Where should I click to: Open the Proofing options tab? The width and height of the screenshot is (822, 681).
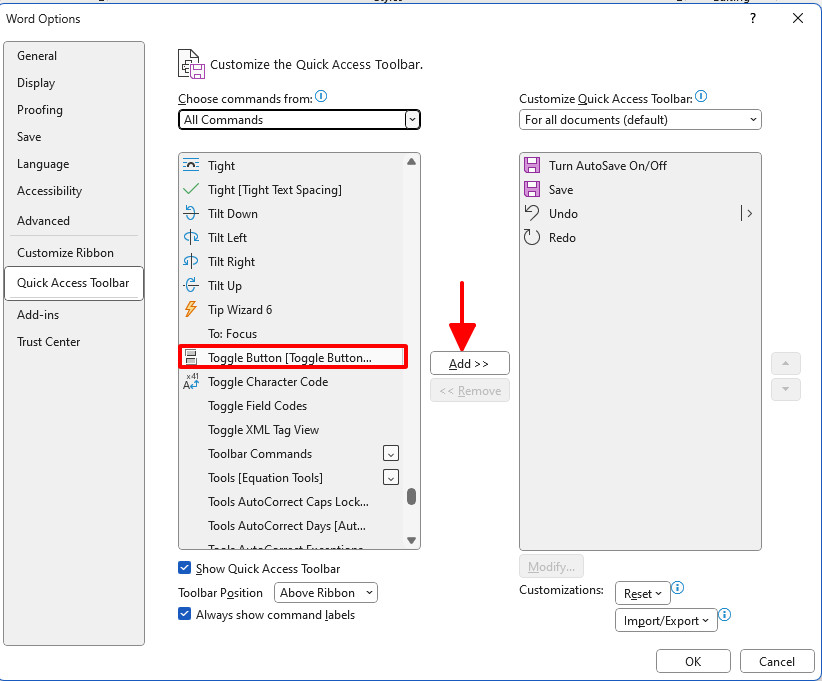click(x=74, y=110)
